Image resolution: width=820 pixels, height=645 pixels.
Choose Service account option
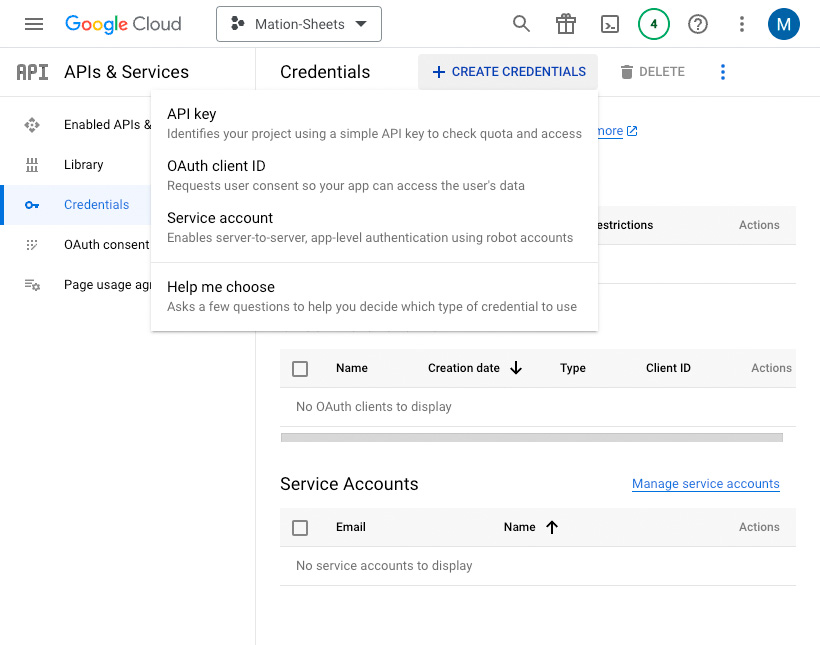(374, 227)
